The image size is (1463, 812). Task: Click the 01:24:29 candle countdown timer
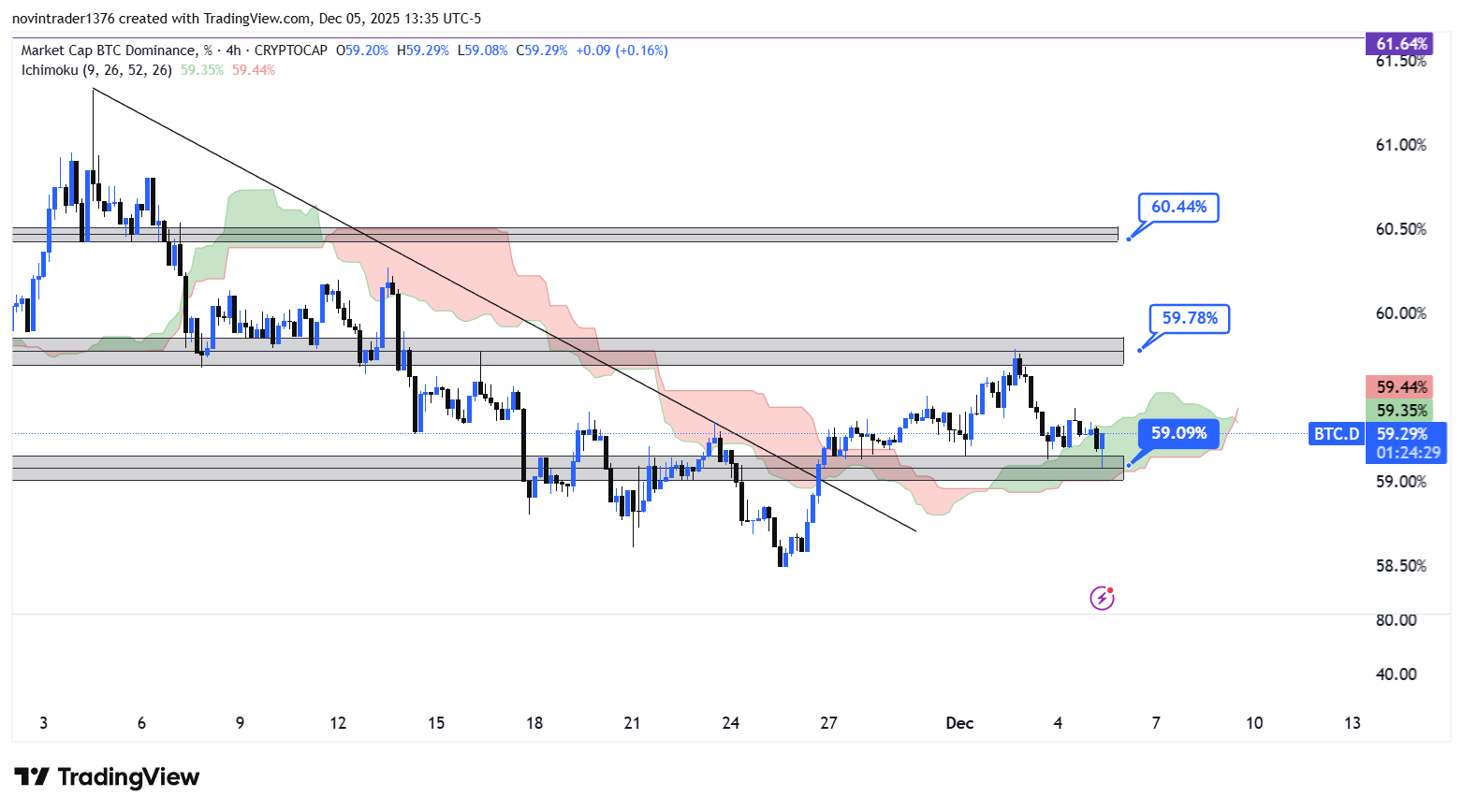[1407, 453]
